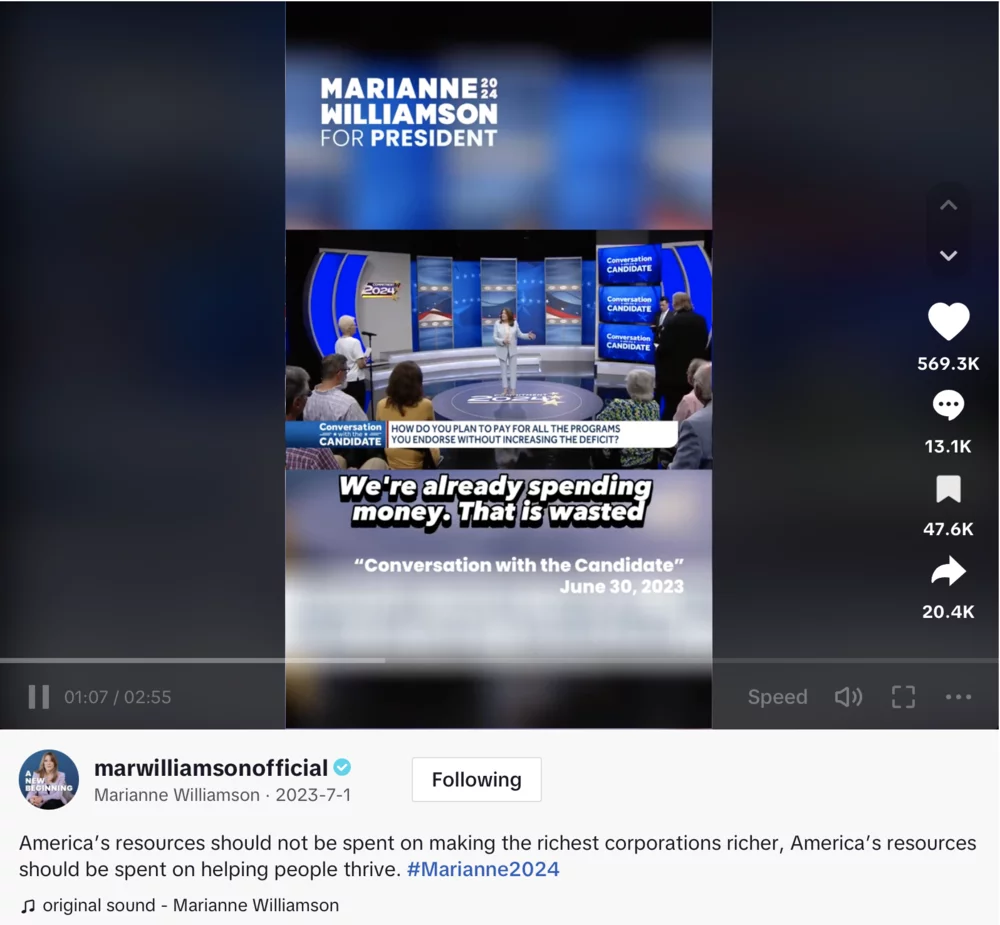Enter fullscreen mode

click(903, 697)
